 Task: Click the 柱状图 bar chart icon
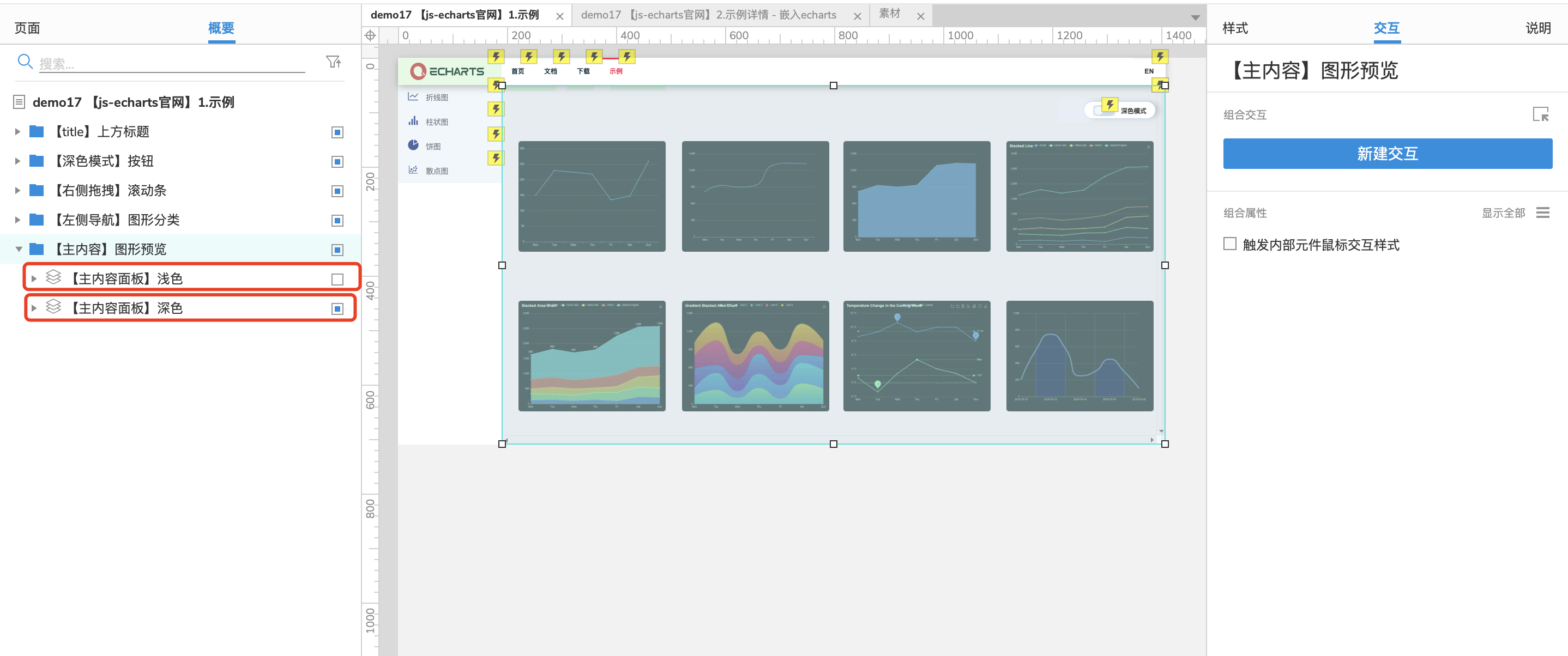(413, 121)
